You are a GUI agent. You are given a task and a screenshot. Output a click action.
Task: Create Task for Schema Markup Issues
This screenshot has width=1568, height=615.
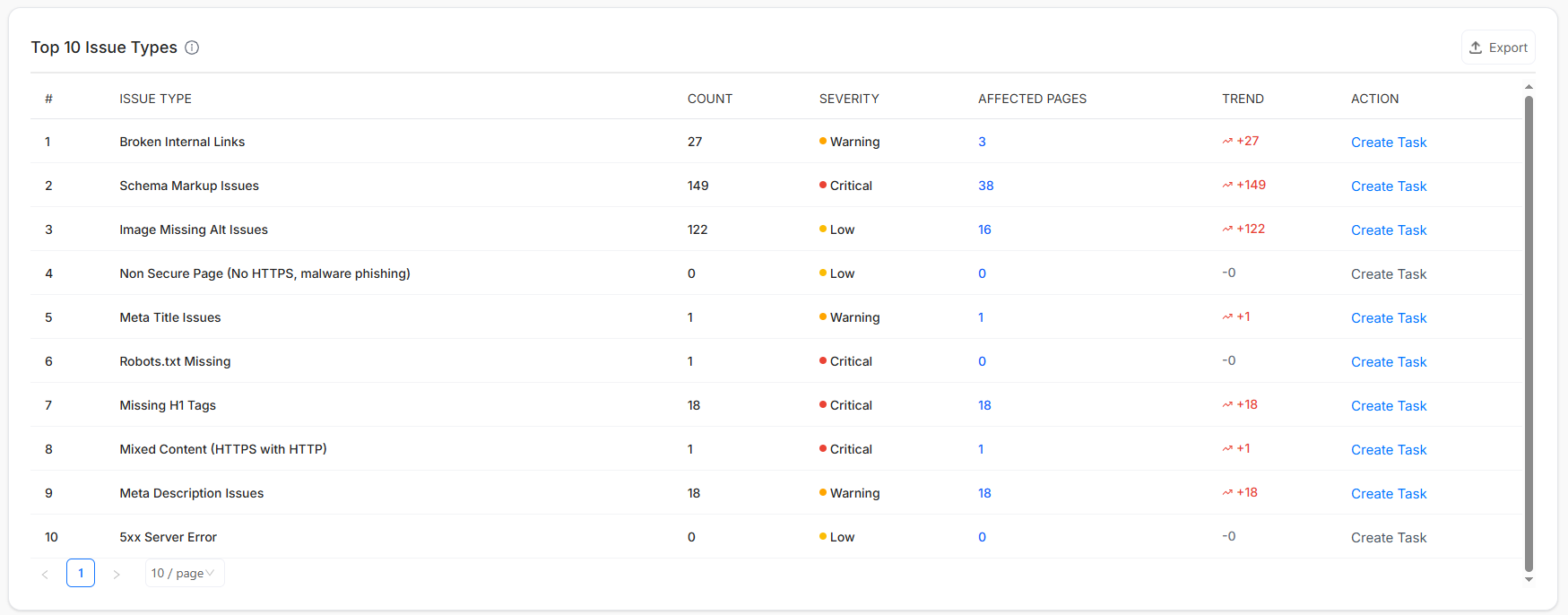pos(1389,186)
